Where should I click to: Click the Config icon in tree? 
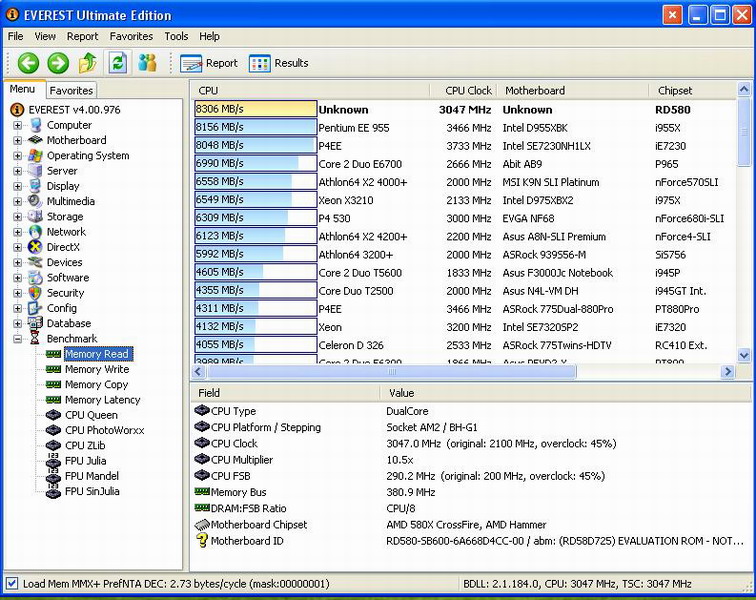click(x=35, y=308)
